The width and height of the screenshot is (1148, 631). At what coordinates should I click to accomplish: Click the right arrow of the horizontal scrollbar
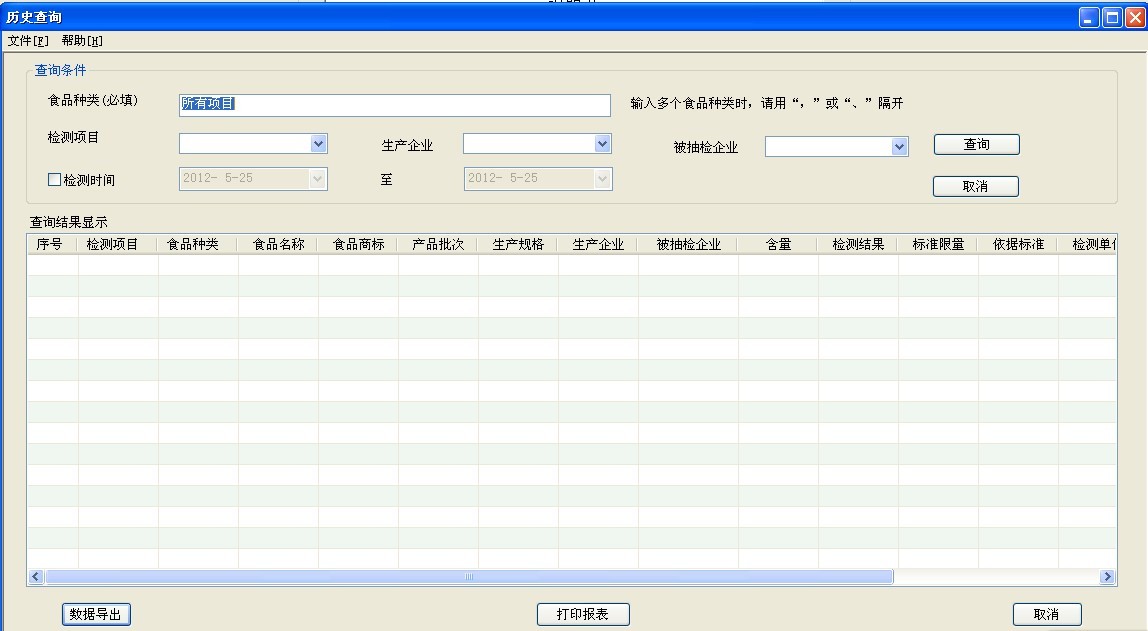(1107, 577)
